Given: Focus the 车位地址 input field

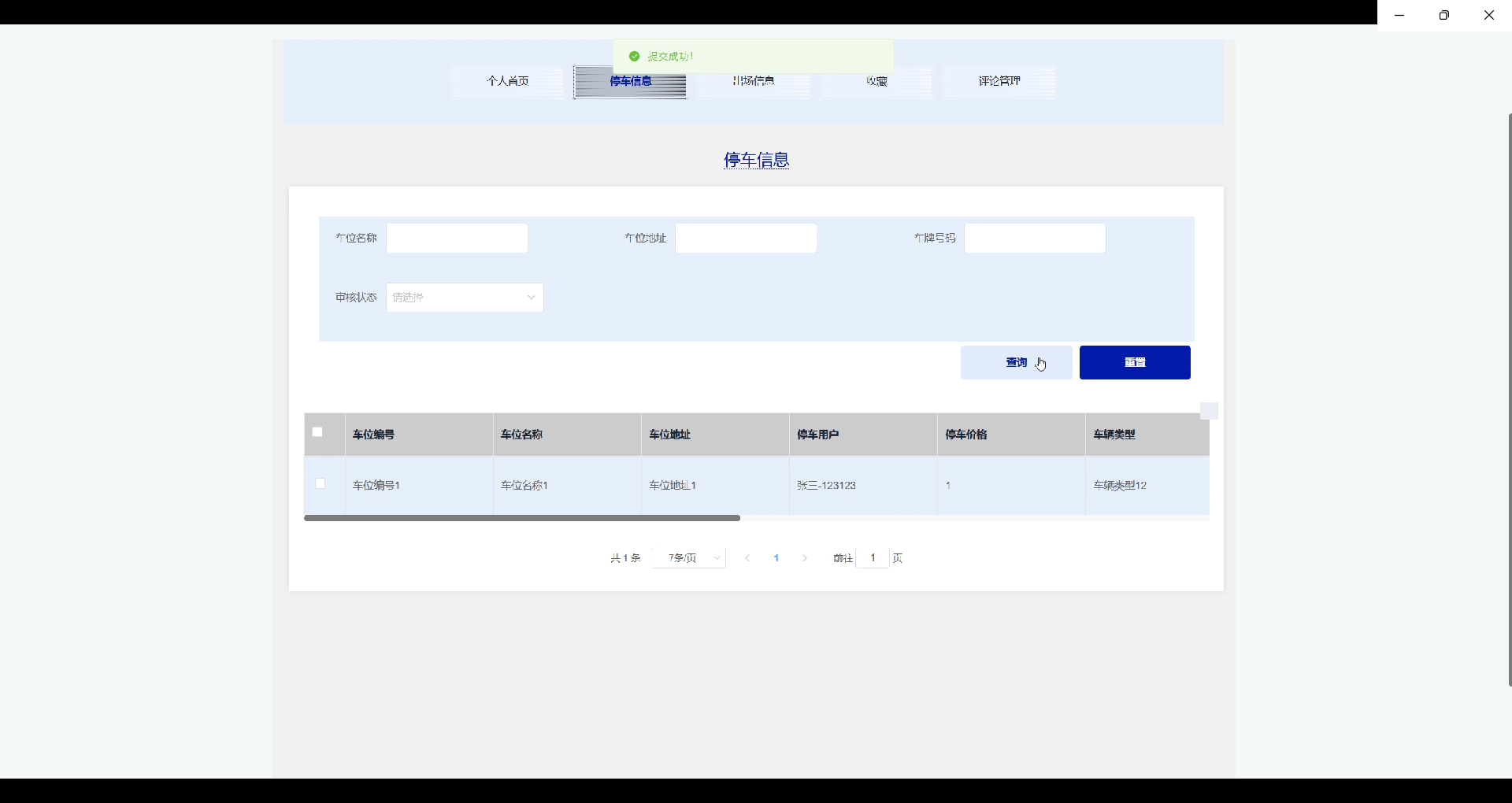Looking at the screenshot, I should [x=746, y=239].
